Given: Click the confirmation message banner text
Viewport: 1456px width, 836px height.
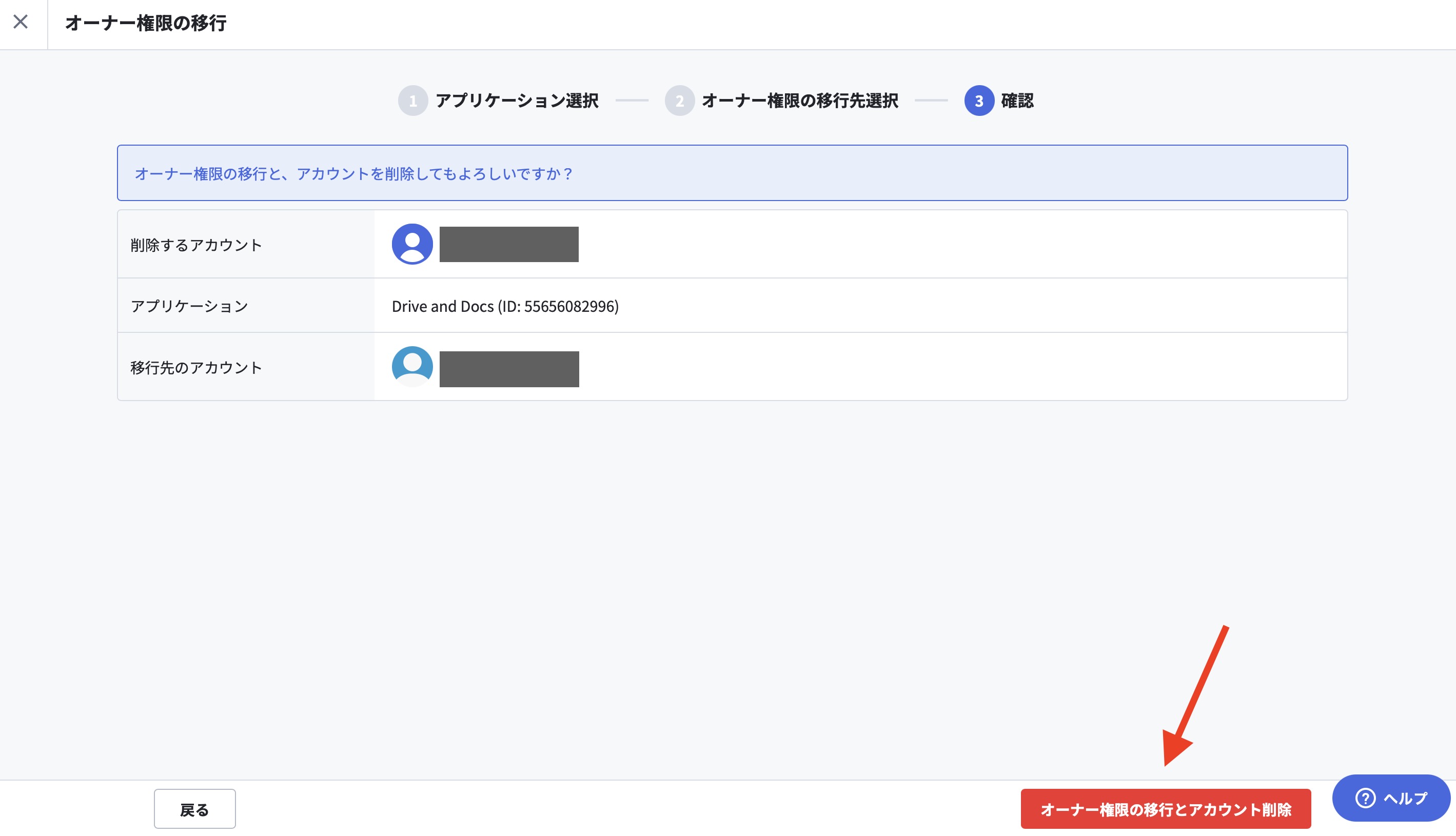Looking at the screenshot, I should (x=353, y=173).
